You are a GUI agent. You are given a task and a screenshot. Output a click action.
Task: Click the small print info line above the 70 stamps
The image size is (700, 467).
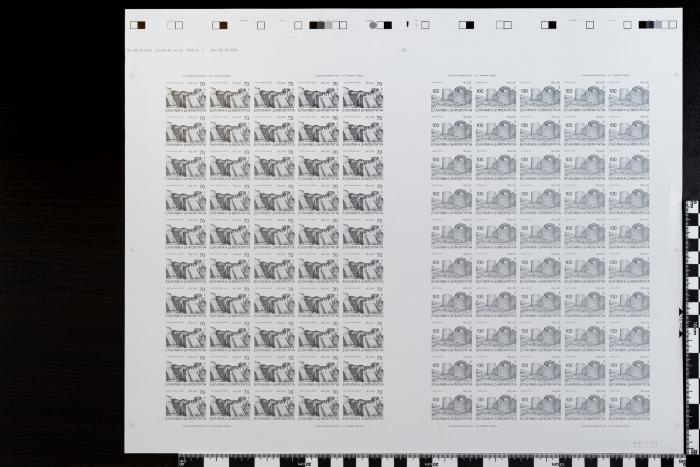(183, 50)
